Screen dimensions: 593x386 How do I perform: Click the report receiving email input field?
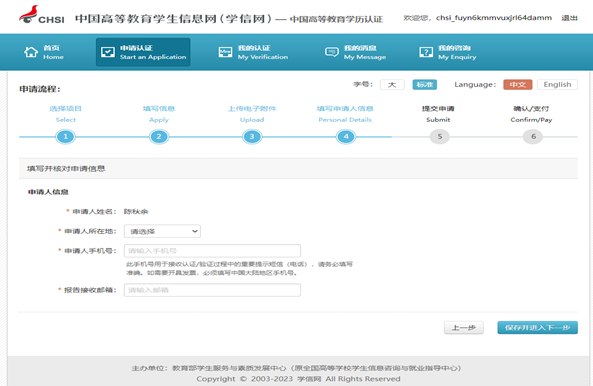212,290
